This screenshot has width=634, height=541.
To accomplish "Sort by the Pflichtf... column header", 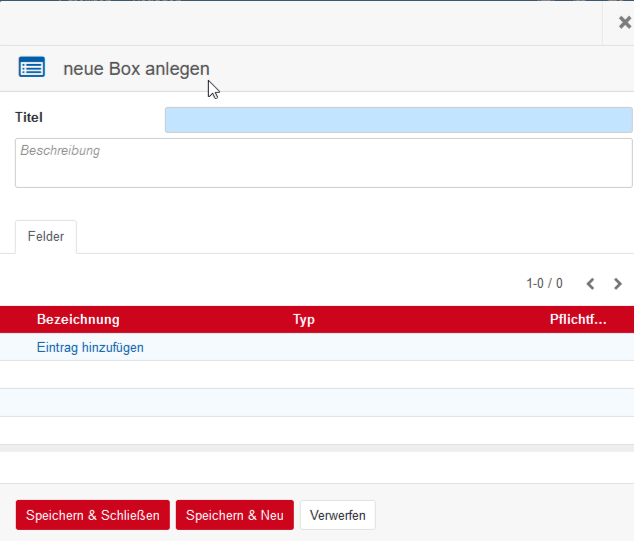I will [x=577, y=320].
